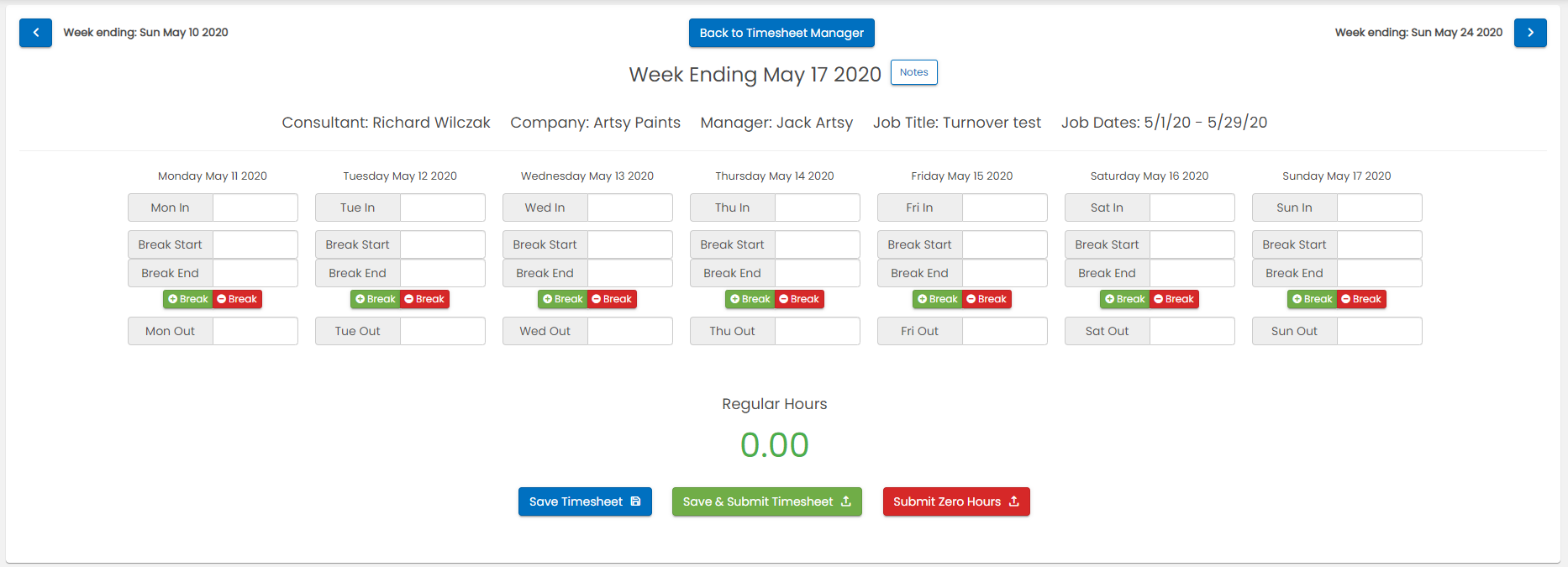Image resolution: width=1568 pixels, height=567 pixels.
Task: Remove a break for Thursday
Action: [x=799, y=299]
